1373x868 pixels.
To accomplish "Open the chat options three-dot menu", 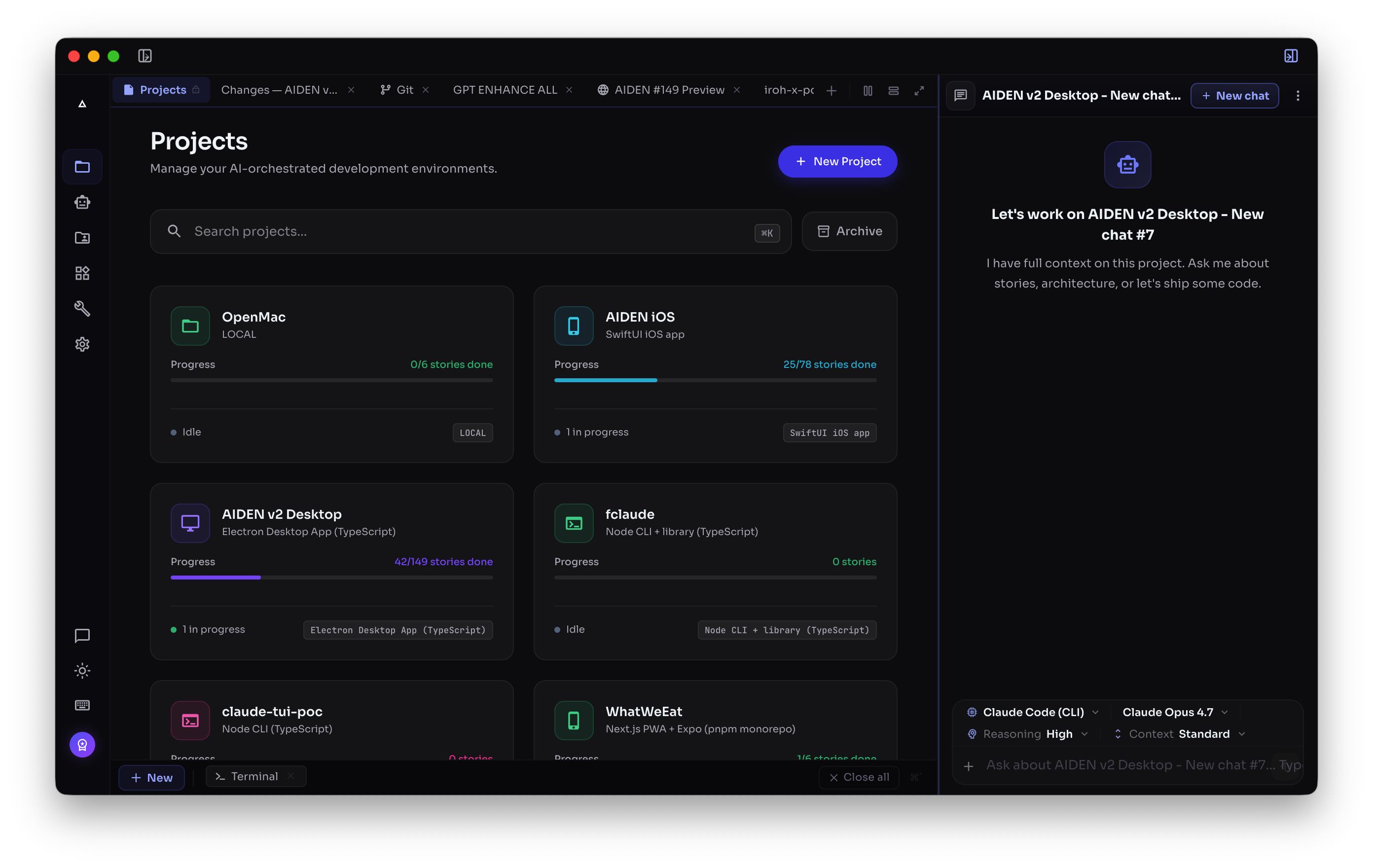I will 1298,96.
